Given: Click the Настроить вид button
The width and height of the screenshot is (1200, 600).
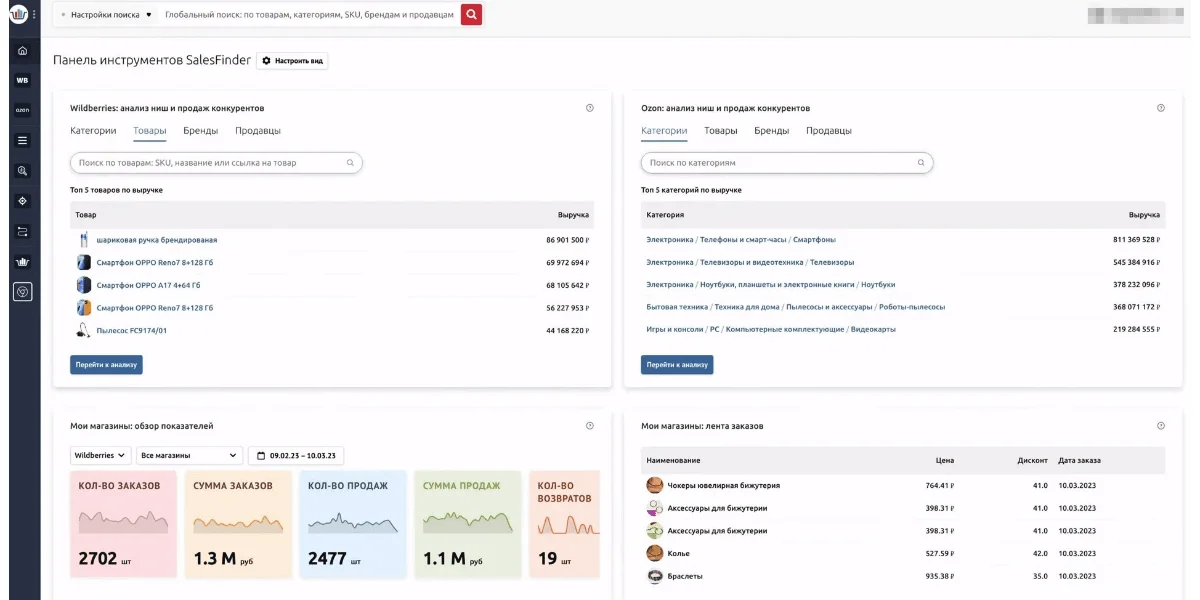Looking at the screenshot, I should pyautogui.click(x=292, y=61).
